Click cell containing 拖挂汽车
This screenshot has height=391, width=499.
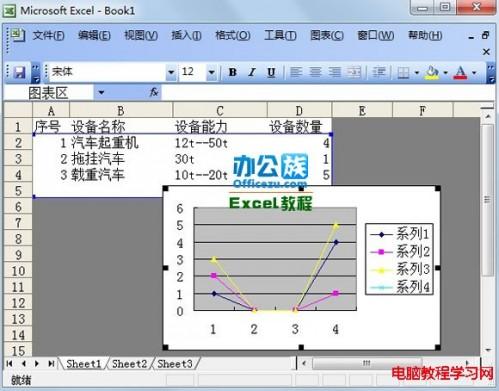point(121,159)
